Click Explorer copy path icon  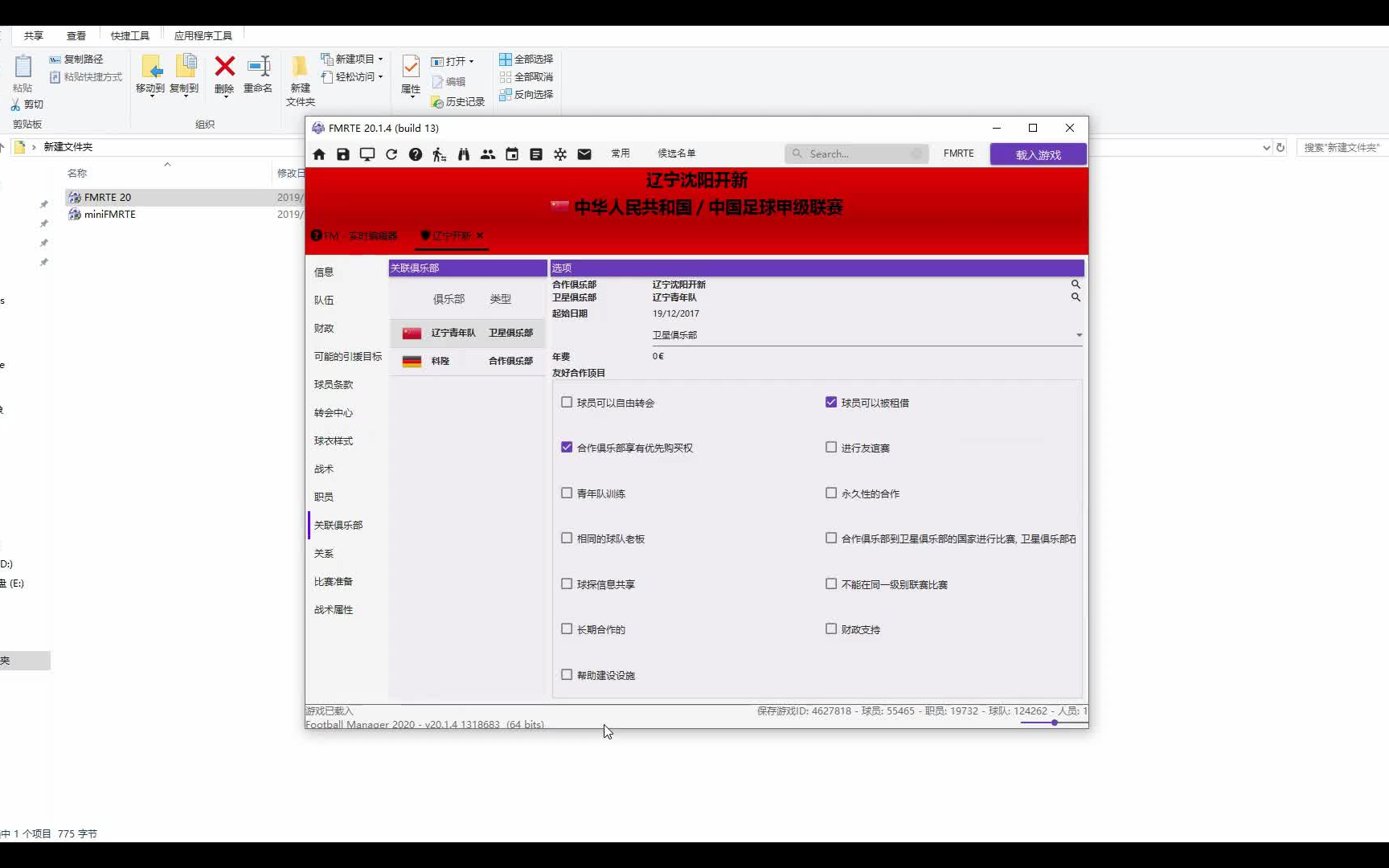tap(55, 59)
